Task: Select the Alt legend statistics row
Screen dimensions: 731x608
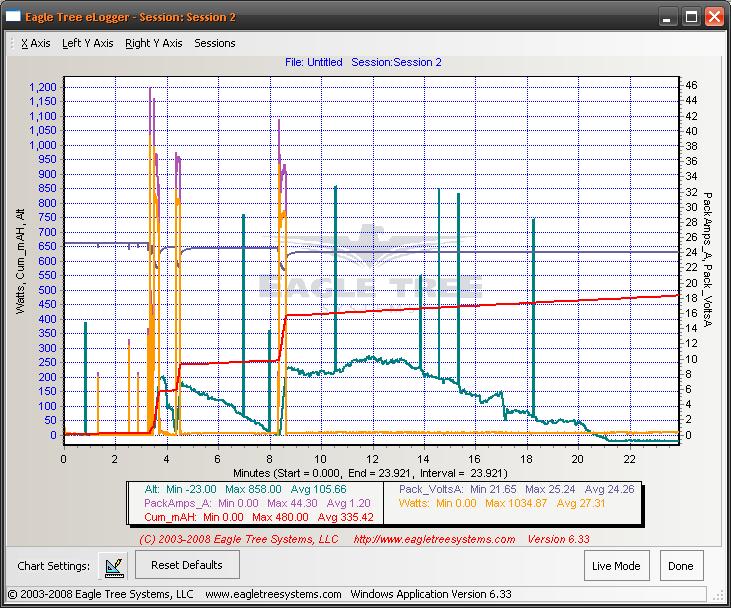Action: click(x=245, y=489)
